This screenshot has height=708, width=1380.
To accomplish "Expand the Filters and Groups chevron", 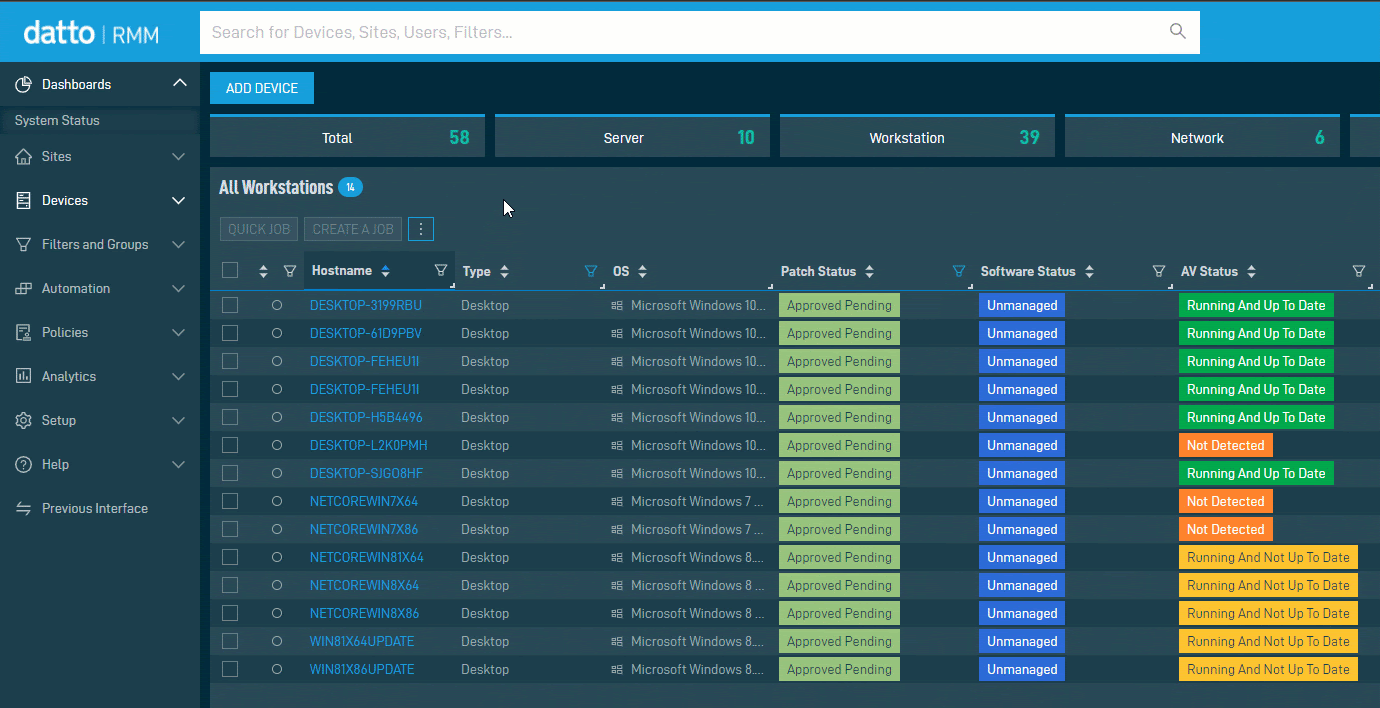I will pos(179,245).
